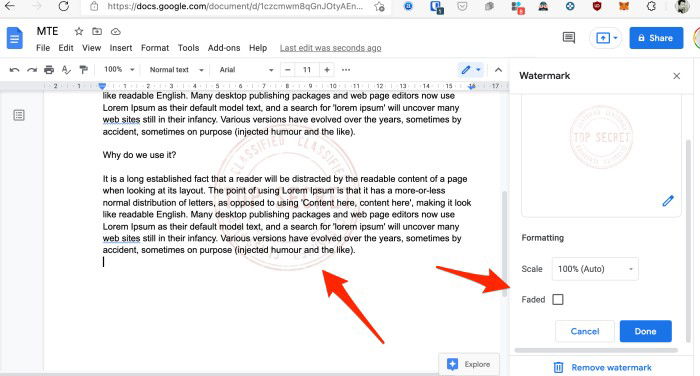Go back in the browser
This screenshot has height=376, width=700.
click(9, 6)
